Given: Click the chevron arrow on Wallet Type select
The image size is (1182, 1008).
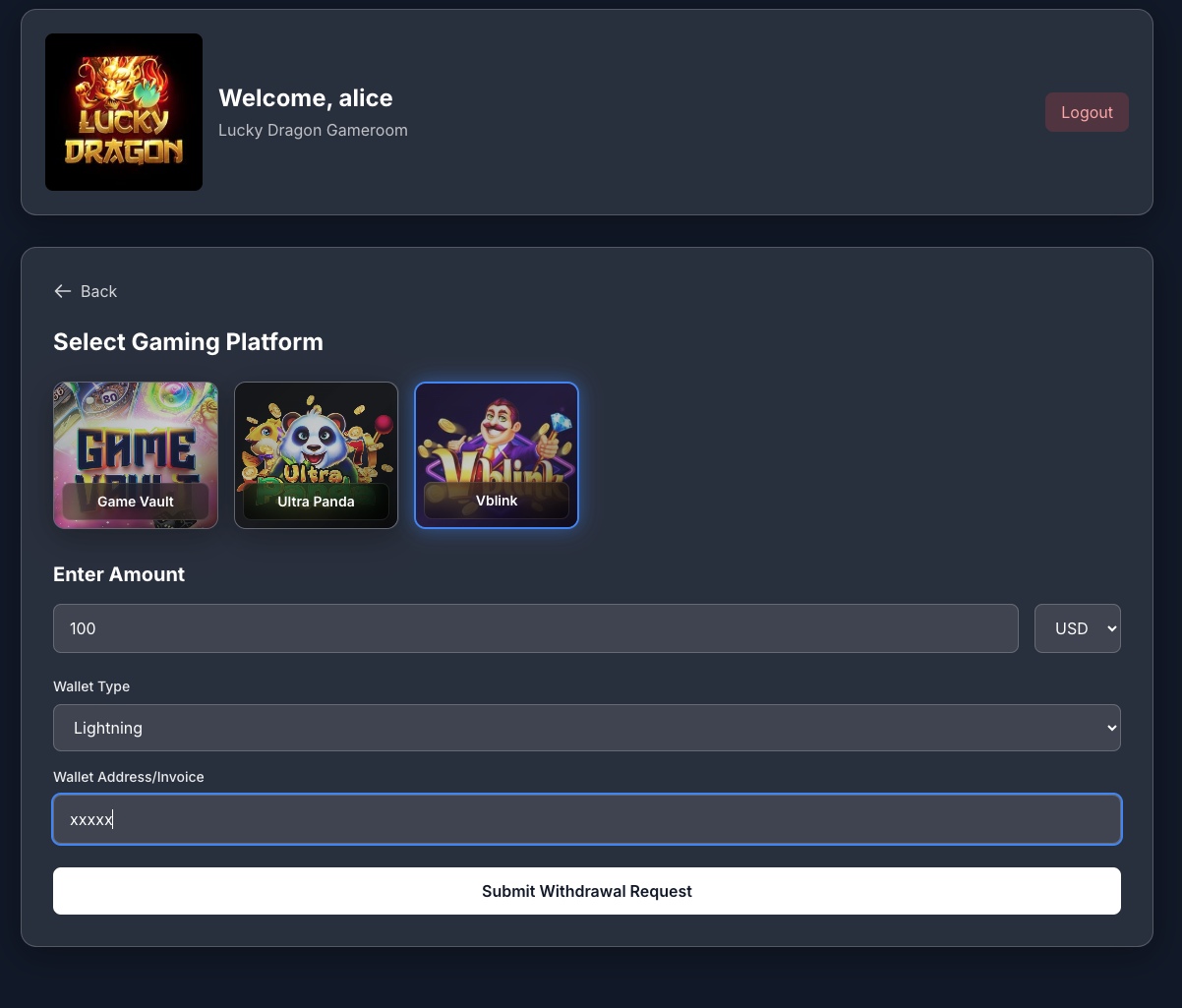Looking at the screenshot, I should pyautogui.click(x=1111, y=728).
